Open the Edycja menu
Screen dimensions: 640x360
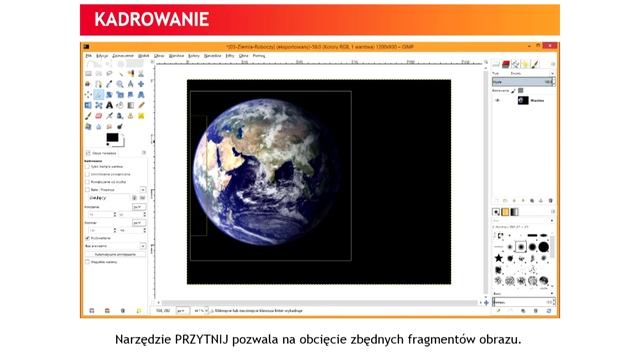coord(102,56)
